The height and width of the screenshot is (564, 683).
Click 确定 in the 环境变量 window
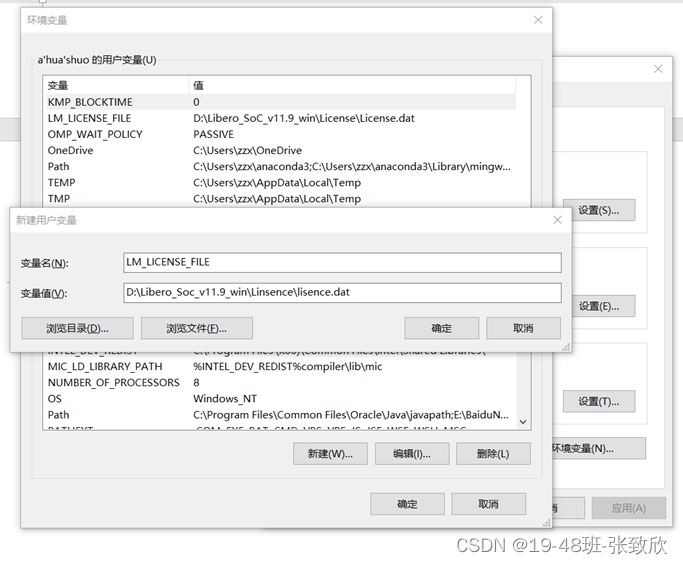[x=407, y=504]
